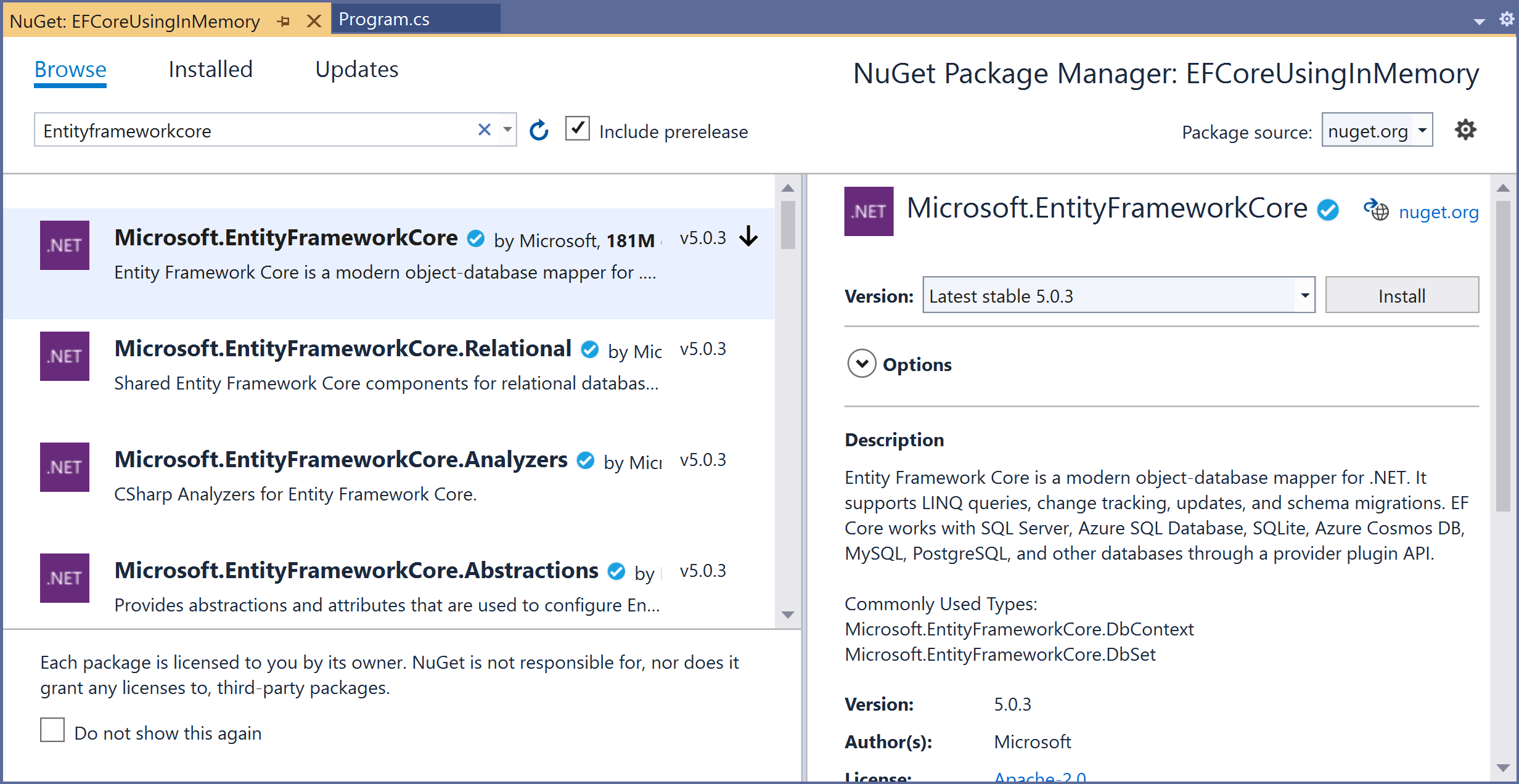Screen dimensions: 1519x784
Task: Click download arrow for Microsoft.EntityFrameworkCore
Action: [x=748, y=237]
